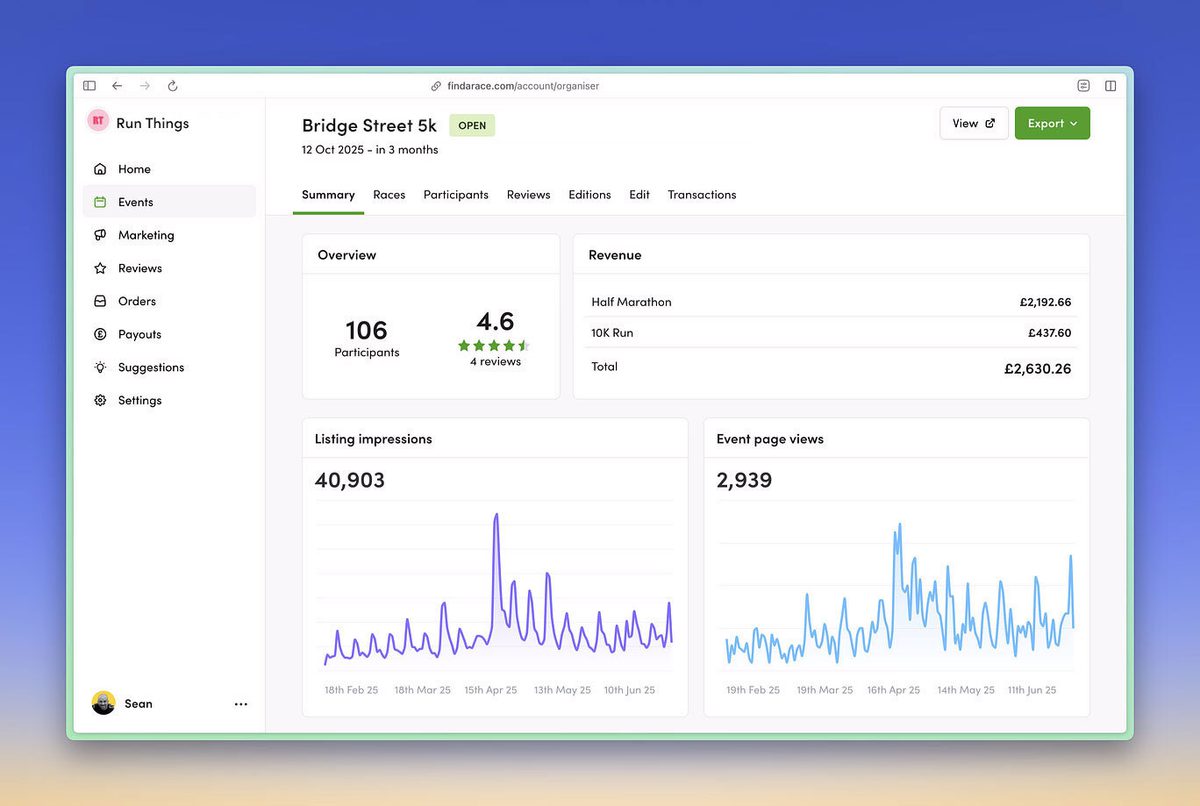Reload the page in browser

[172, 86]
